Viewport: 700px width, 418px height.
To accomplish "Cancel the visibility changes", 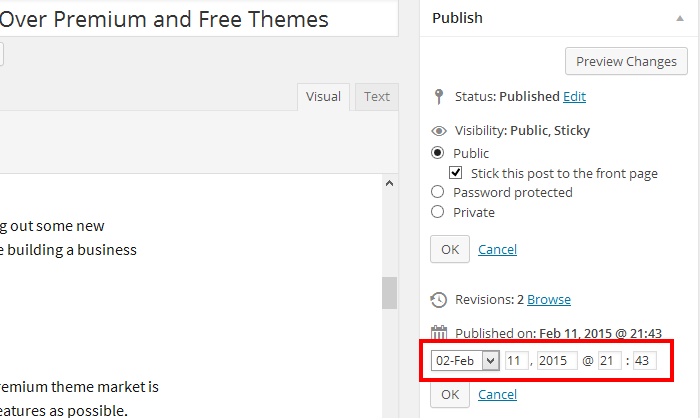I will coord(498,249).
